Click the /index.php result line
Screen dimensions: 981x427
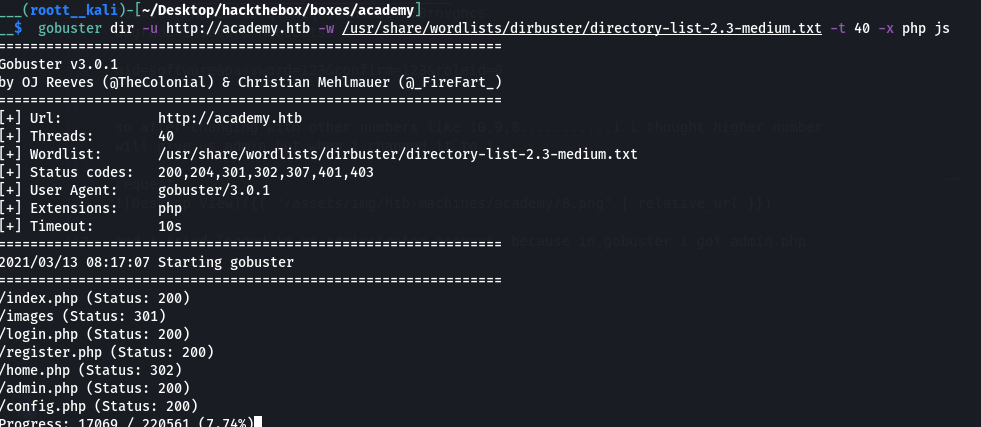(x=95, y=298)
